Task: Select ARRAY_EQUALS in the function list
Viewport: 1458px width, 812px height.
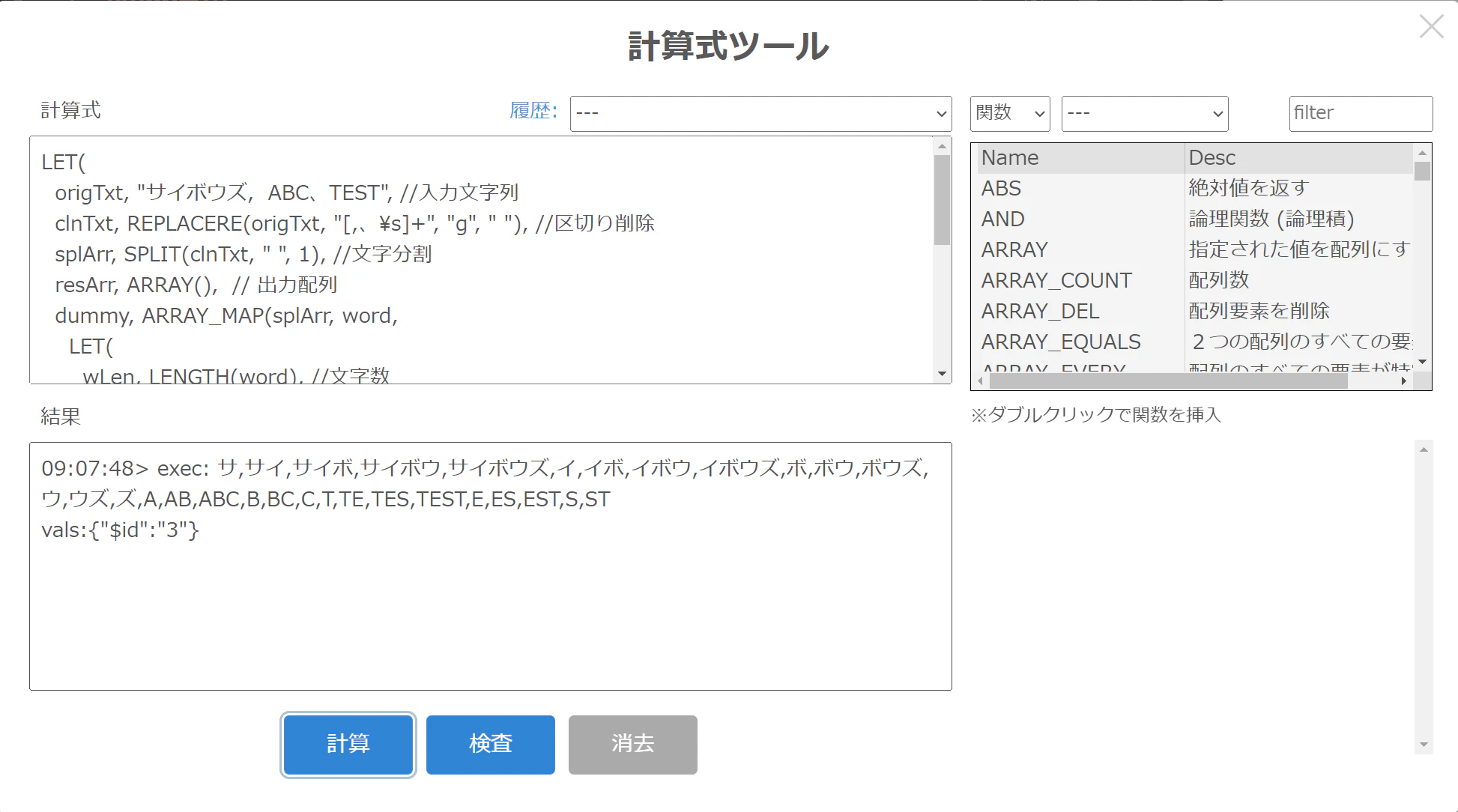Action: [x=1061, y=342]
